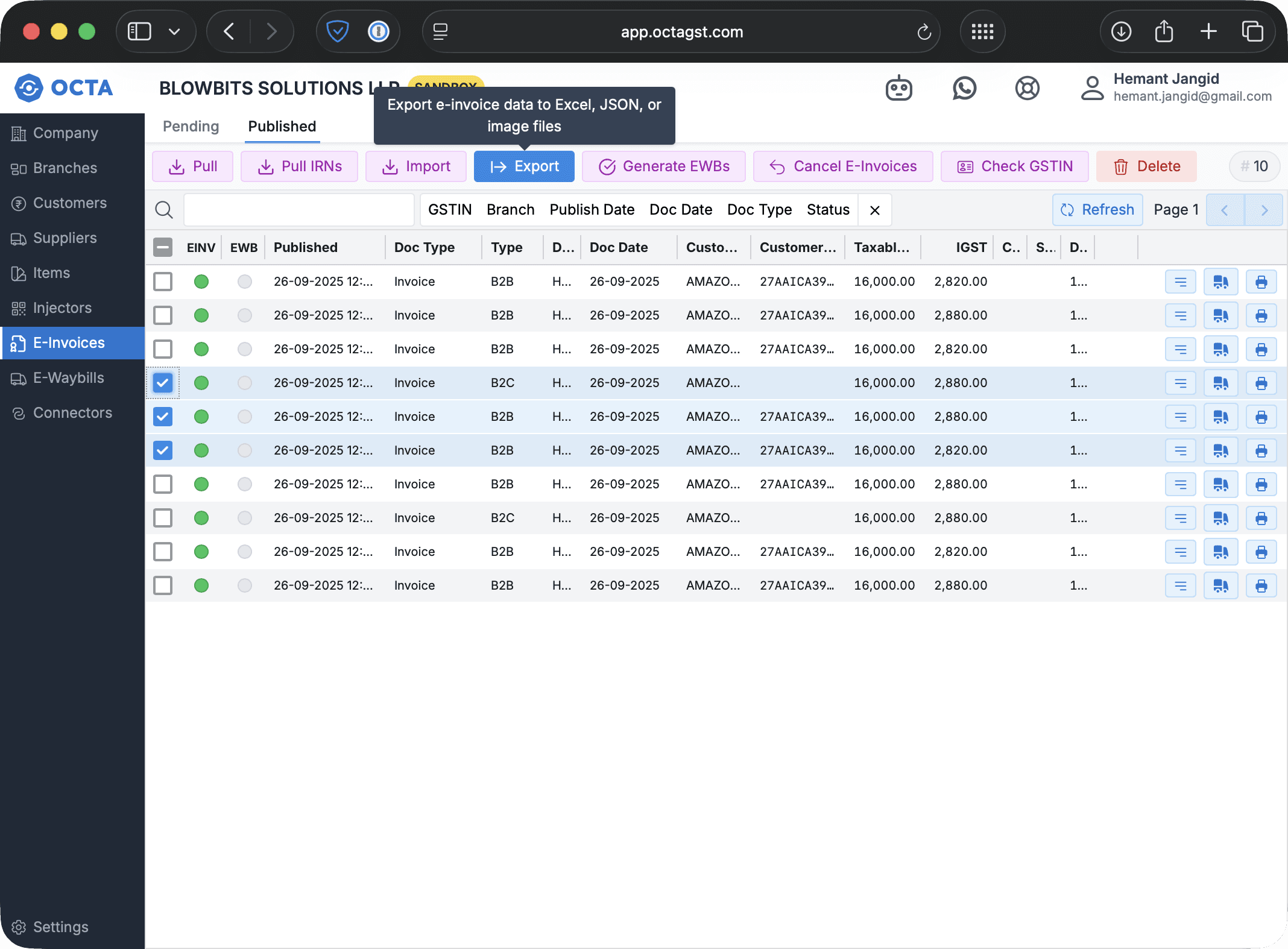Toggle the select-all header checkbox

(163, 247)
